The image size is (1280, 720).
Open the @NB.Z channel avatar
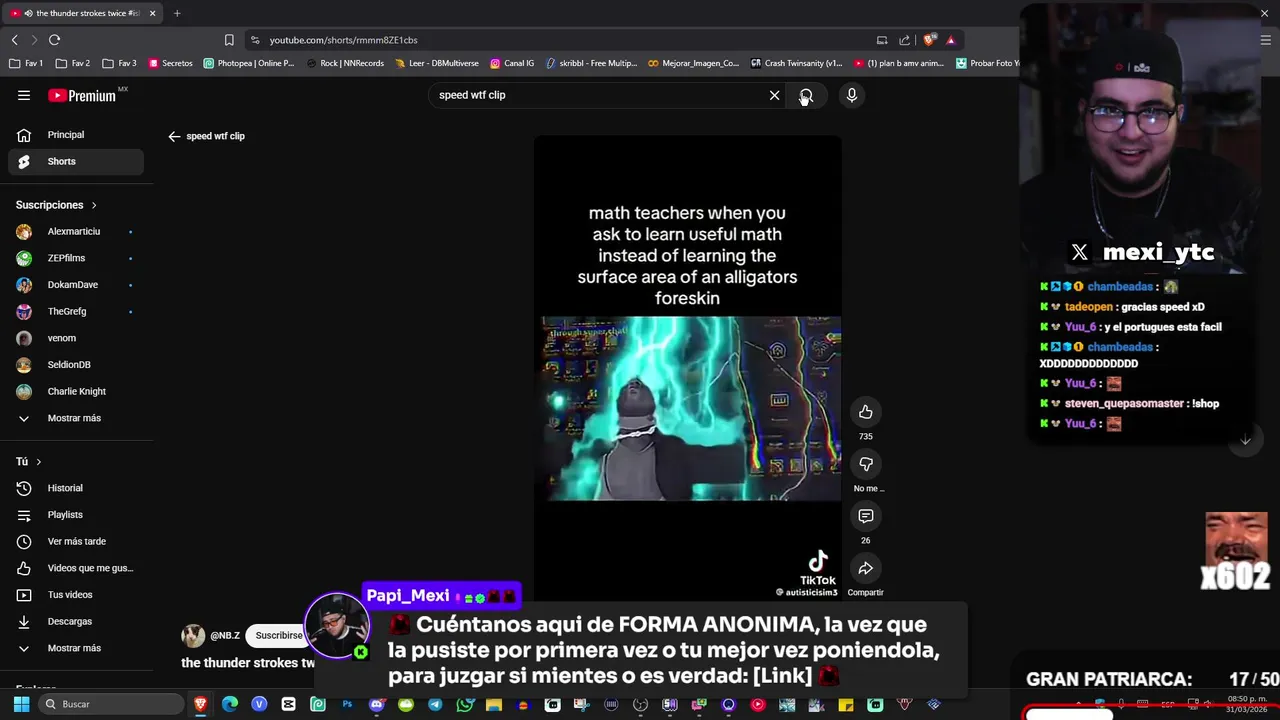click(193, 636)
